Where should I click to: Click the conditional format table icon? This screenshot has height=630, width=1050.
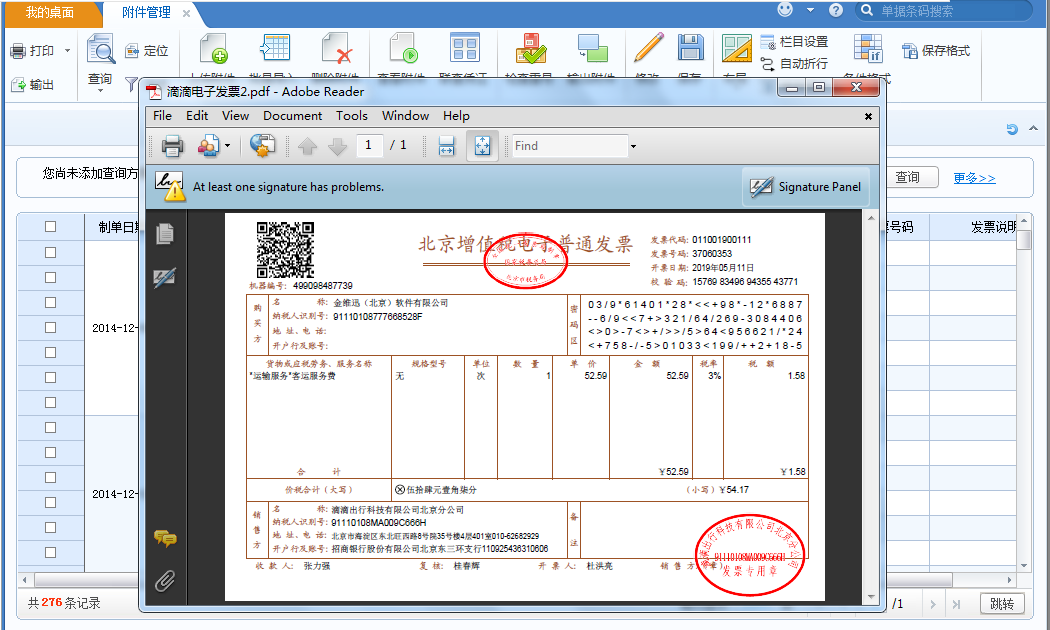pyautogui.click(x=868, y=48)
